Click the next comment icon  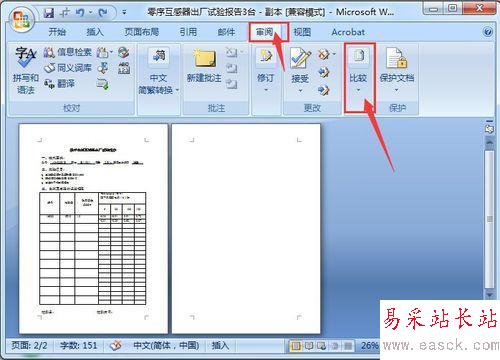pyautogui.click(x=232, y=84)
